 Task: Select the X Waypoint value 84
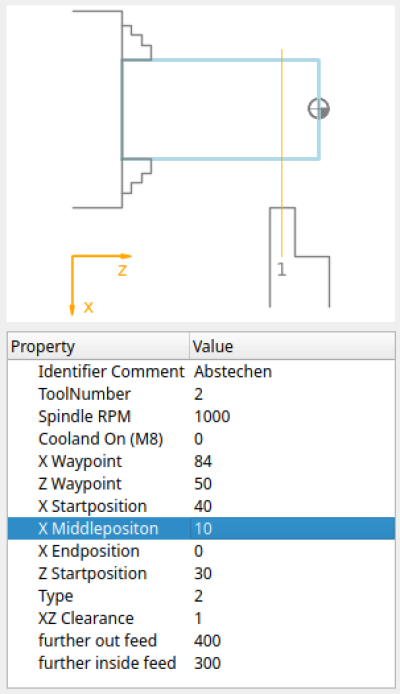203,461
